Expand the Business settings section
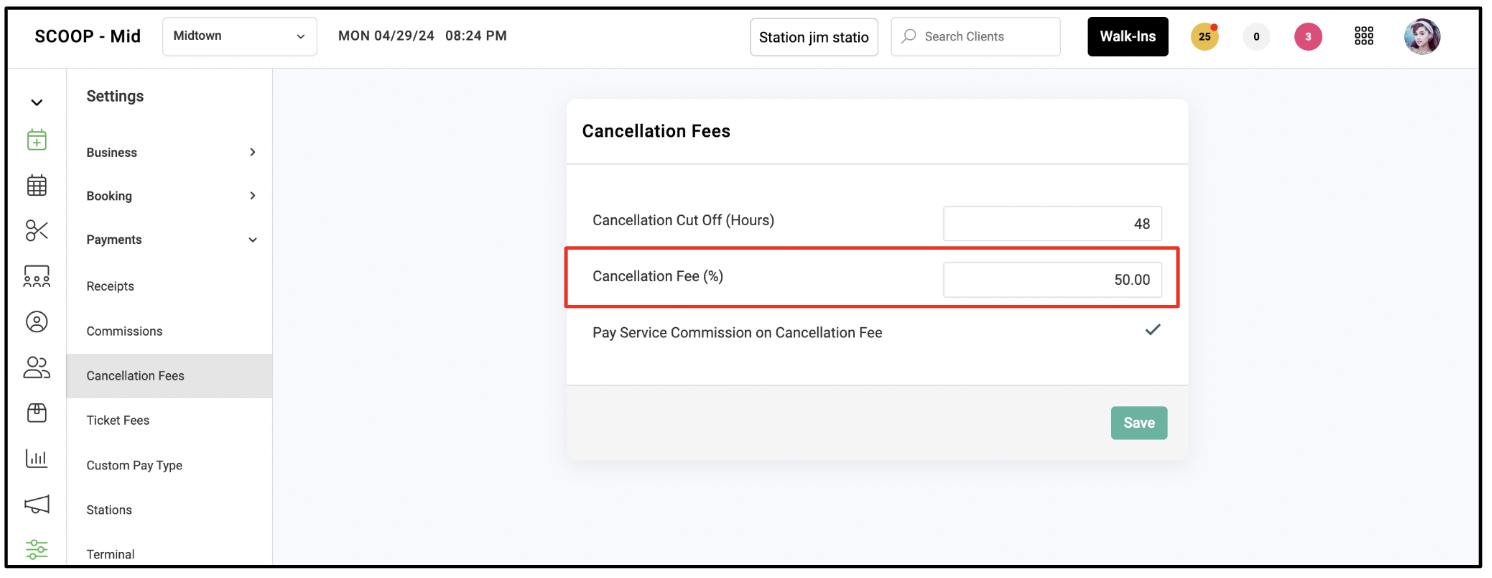The image size is (1492, 578). [x=172, y=153]
